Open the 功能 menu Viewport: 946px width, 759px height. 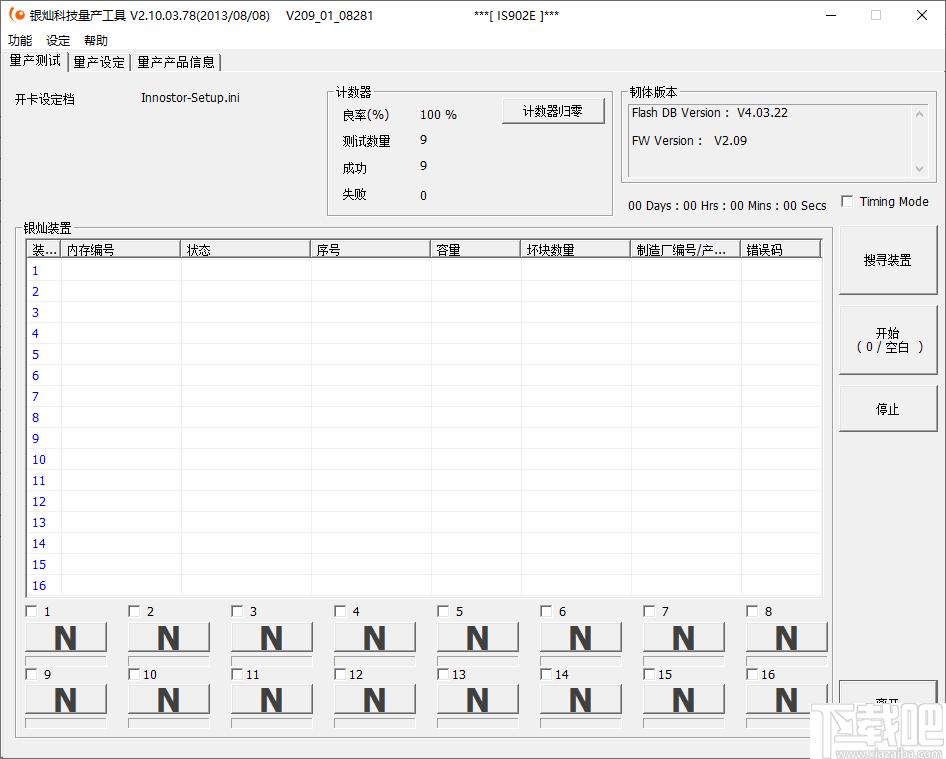(x=20, y=40)
